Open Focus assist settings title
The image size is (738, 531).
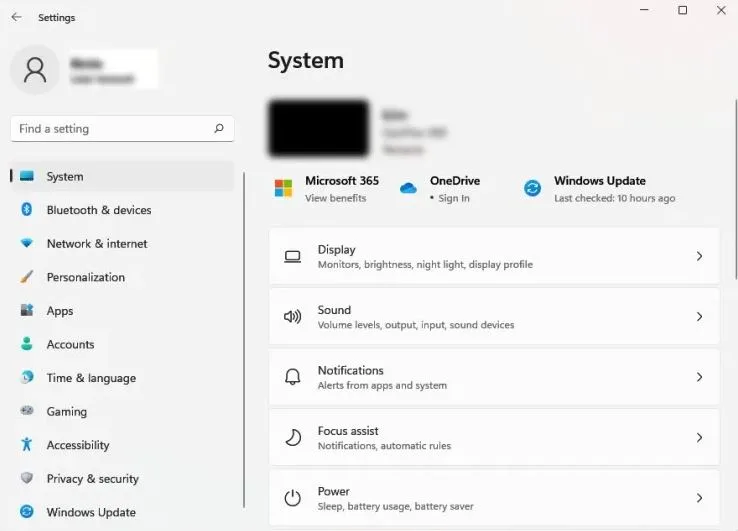click(x=348, y=431)
